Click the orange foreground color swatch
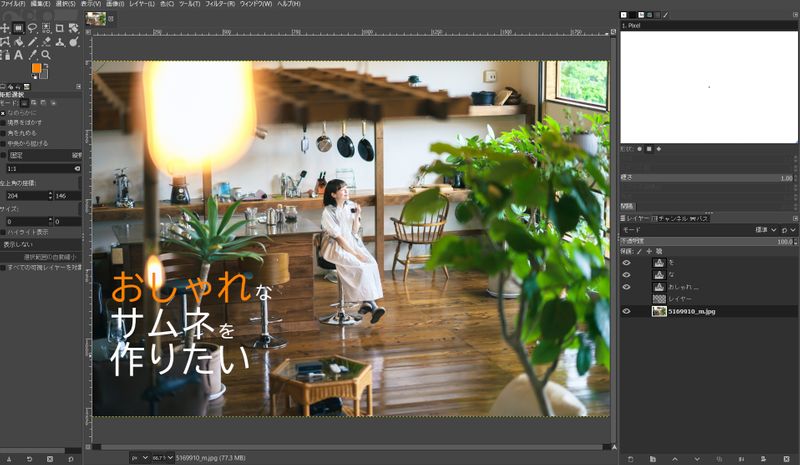Viewport: 800px width, 465px height. coord(36,69)
